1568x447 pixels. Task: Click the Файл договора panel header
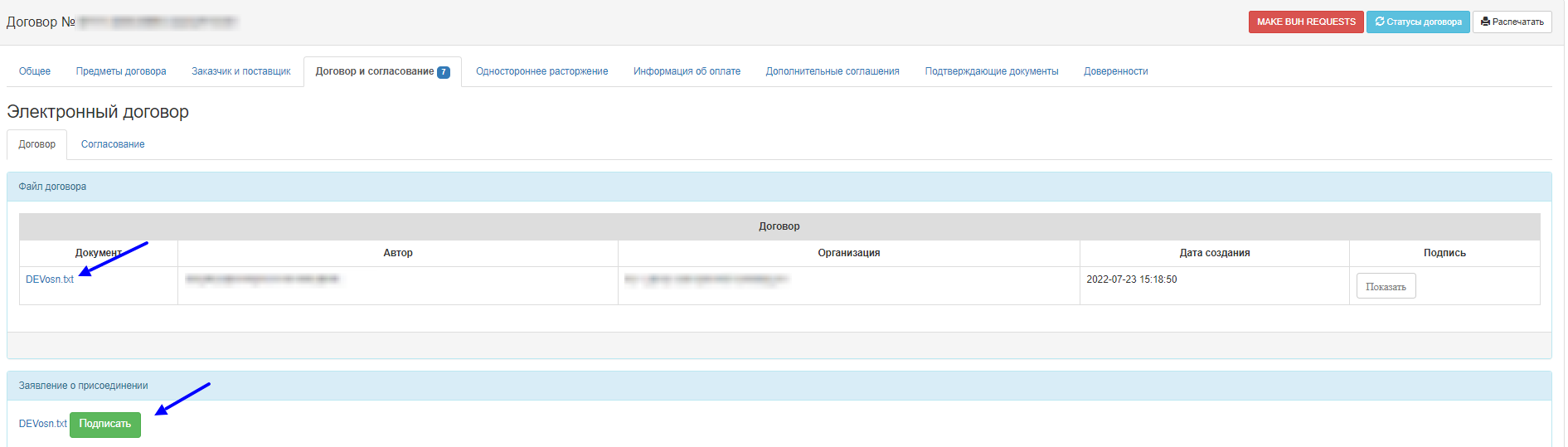tap(52, 187)
